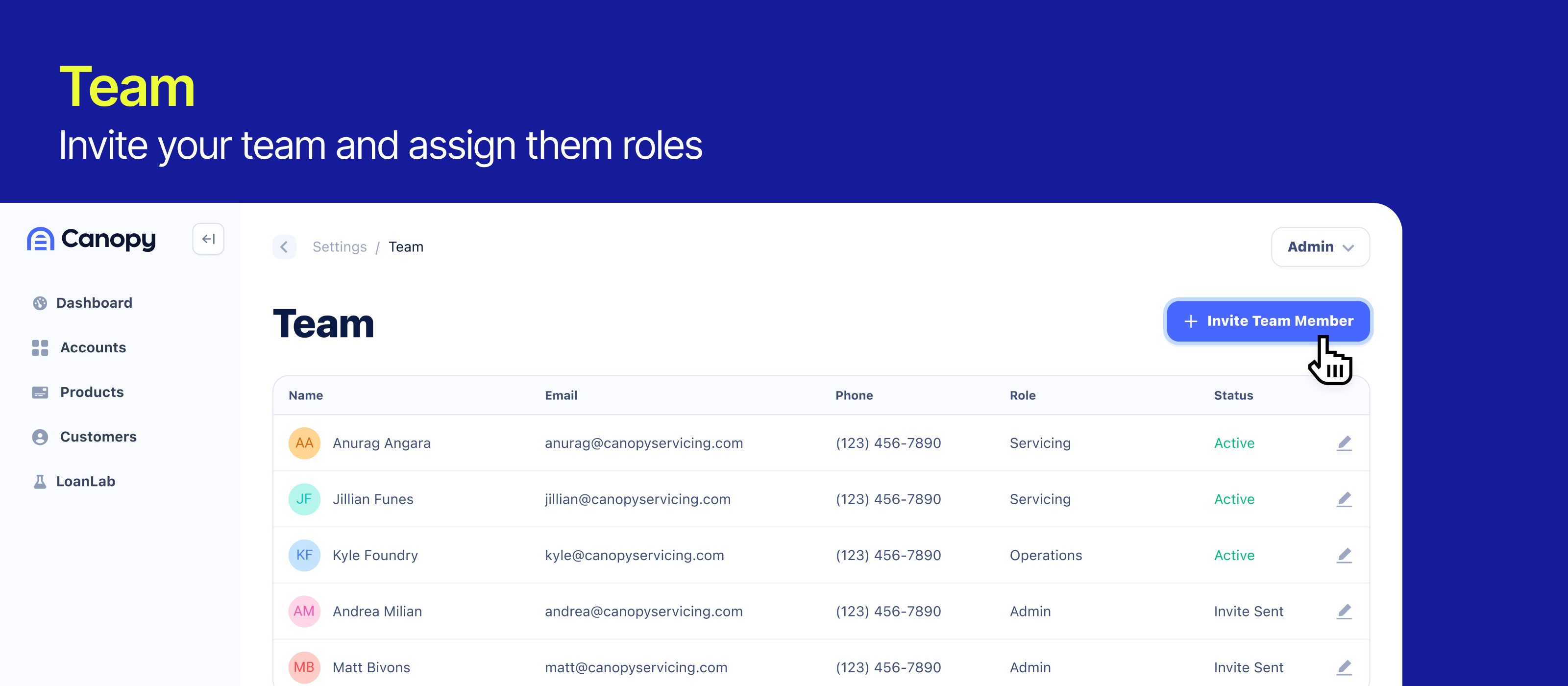This screenshot has width=1568, height=686.
Task: Click the Products sidebar icon
Action: click(40, 391)
